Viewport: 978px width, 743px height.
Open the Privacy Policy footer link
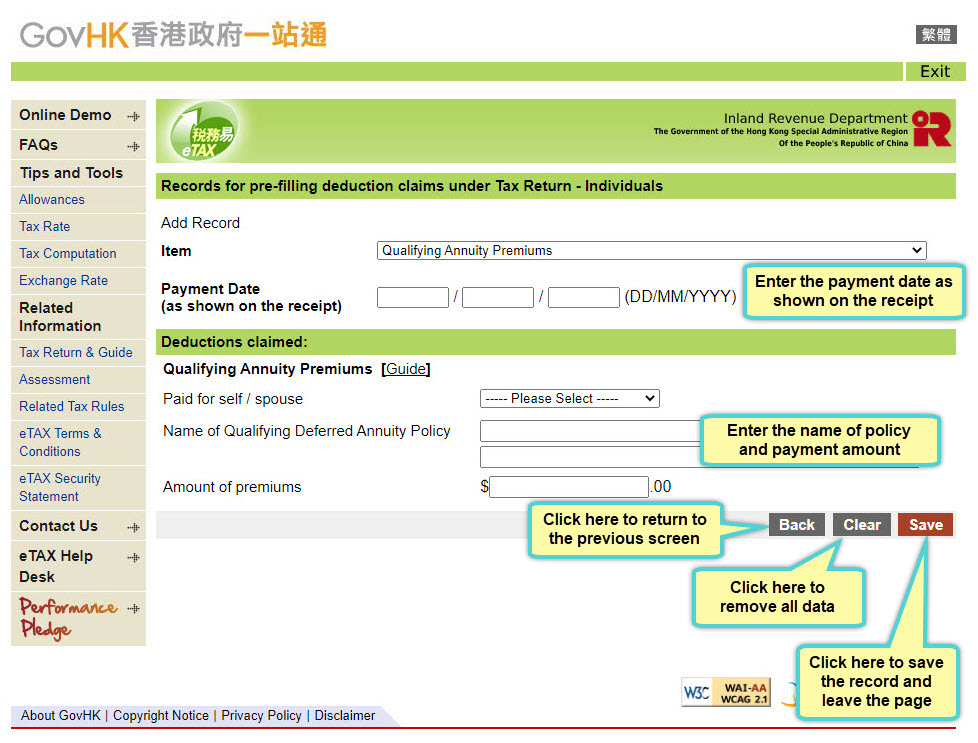261,716
